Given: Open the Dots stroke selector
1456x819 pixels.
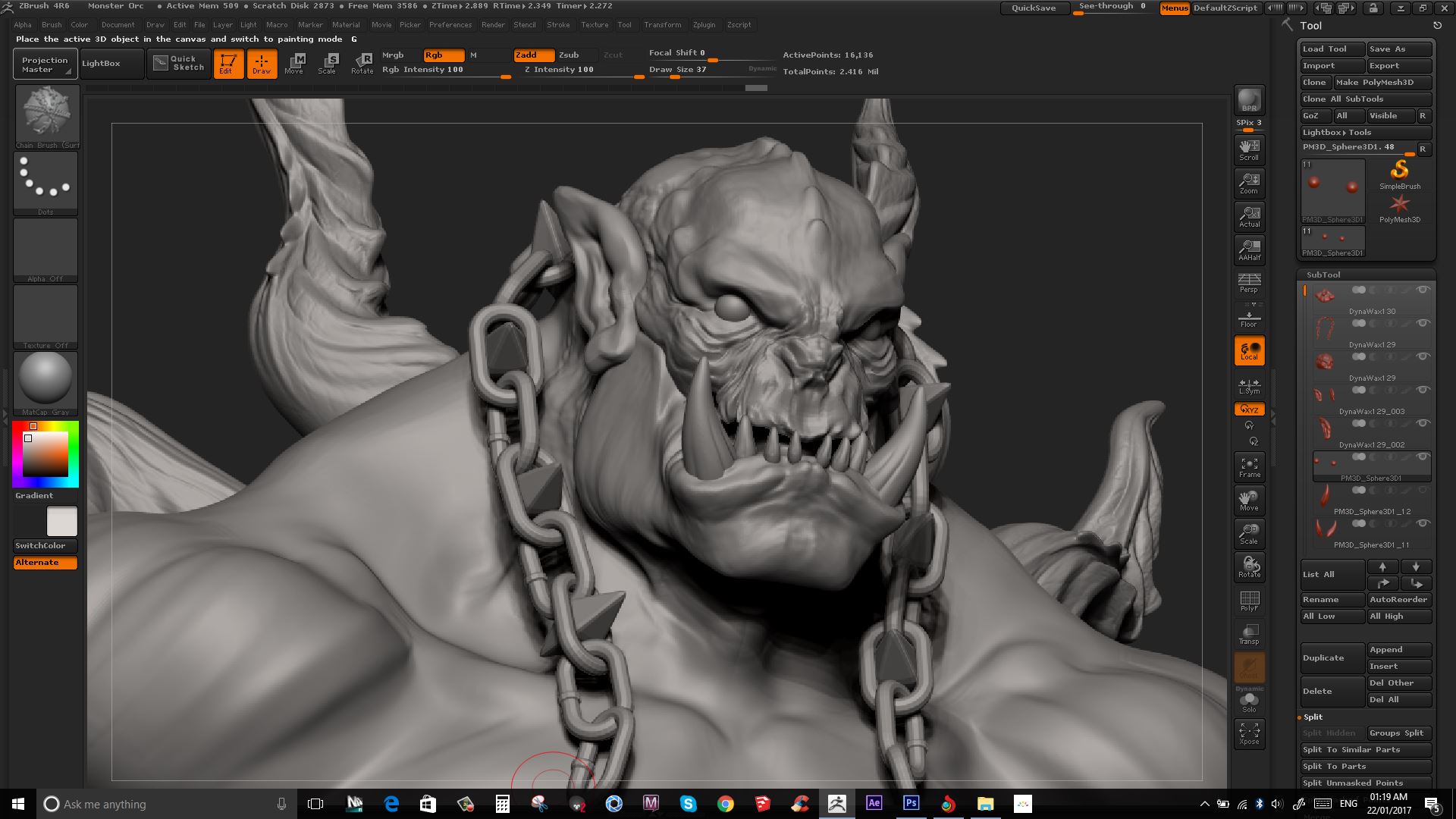Looking at the screenshot, I should 45,183.
